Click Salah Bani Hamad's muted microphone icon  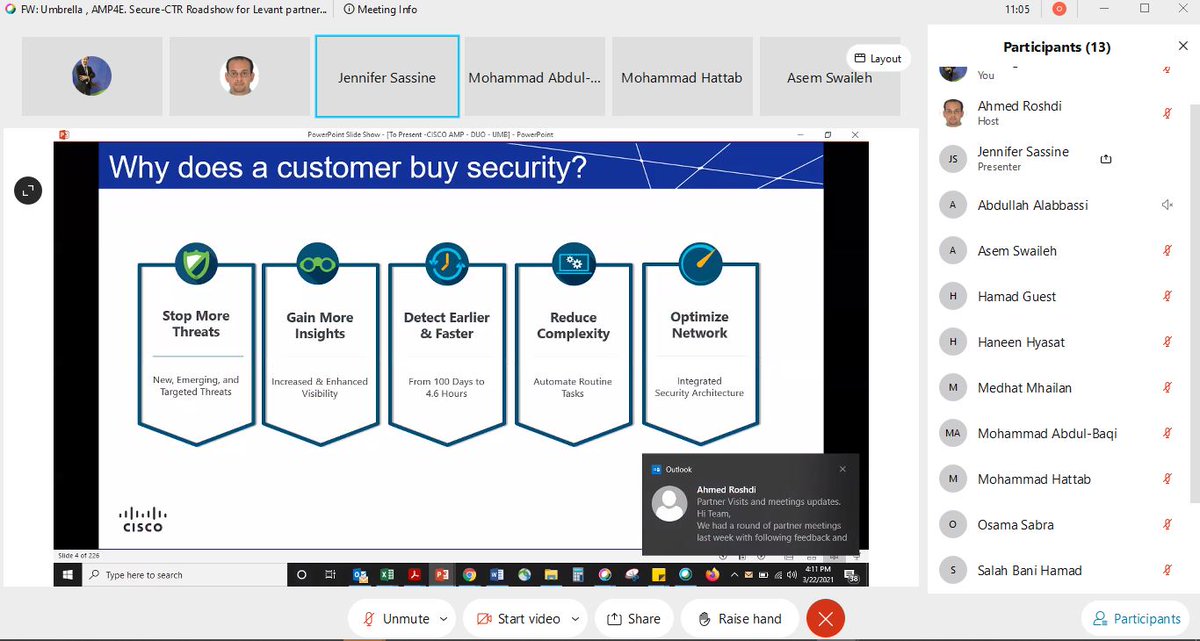point(1167,570)
